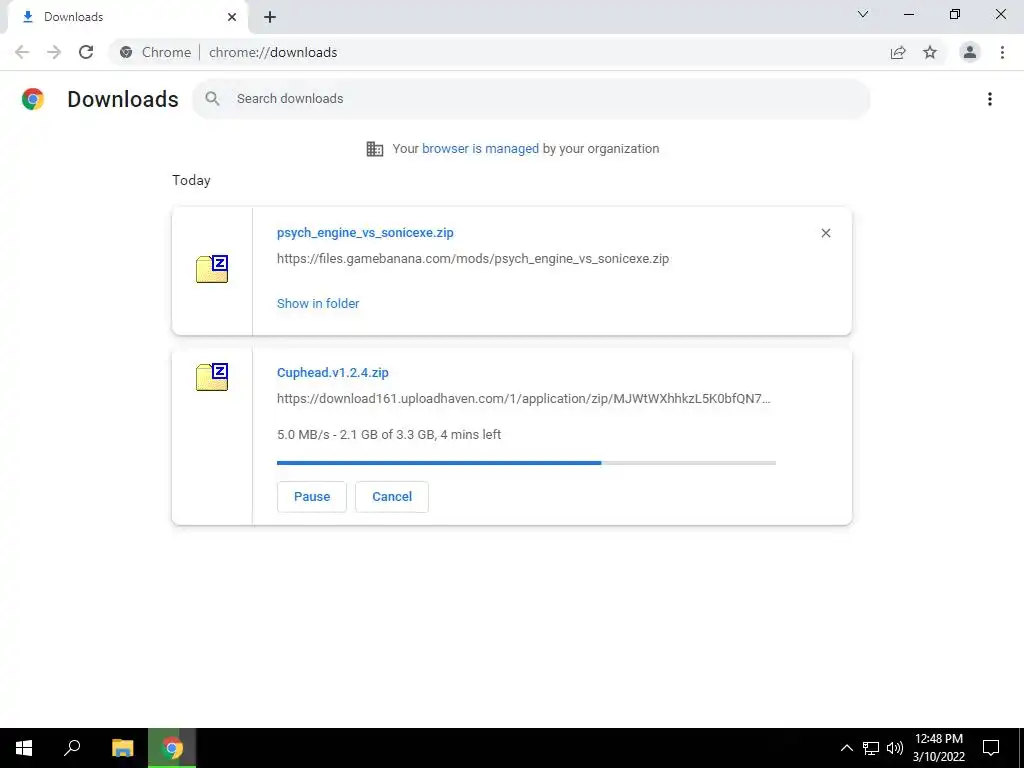Open the volume control in system tray
1024x768 pixels.
(895, 748)
